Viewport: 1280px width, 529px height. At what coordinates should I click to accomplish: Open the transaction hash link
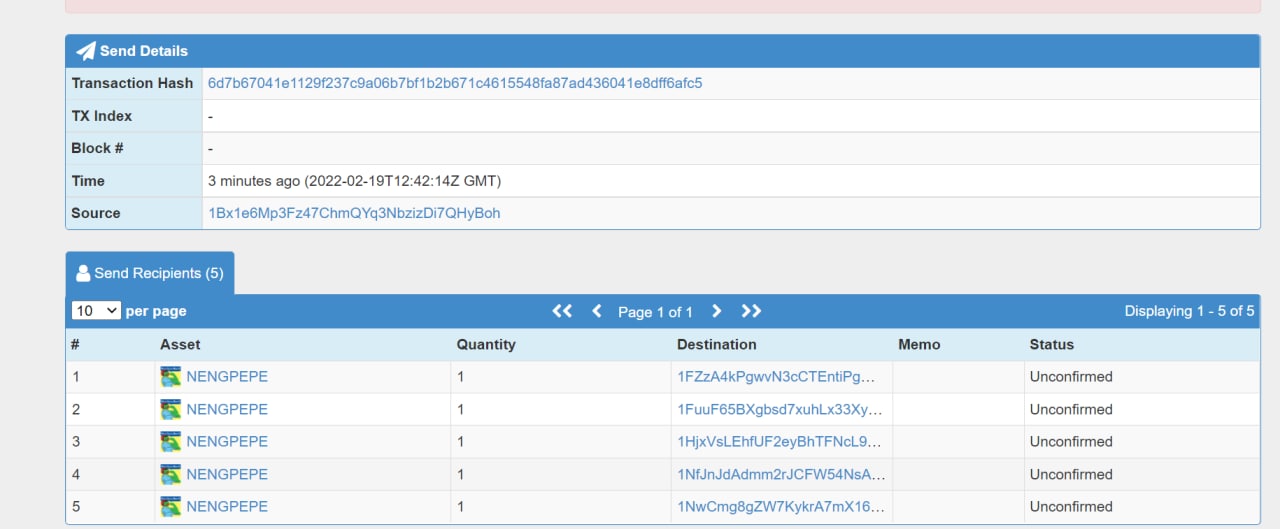pos(455,83)
